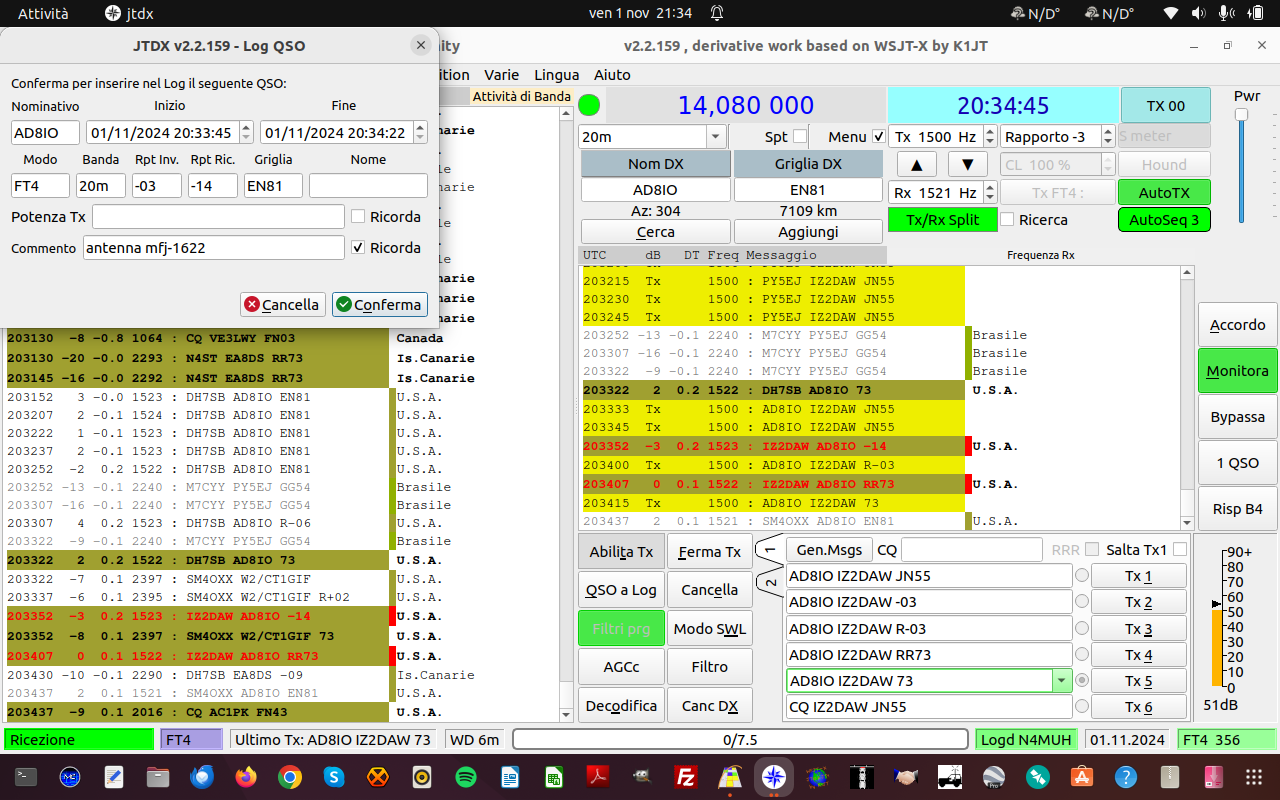Select the Tx 4 radio button
The height and width of the screenshot is (800, 1280).
(x=1081, y=655)
